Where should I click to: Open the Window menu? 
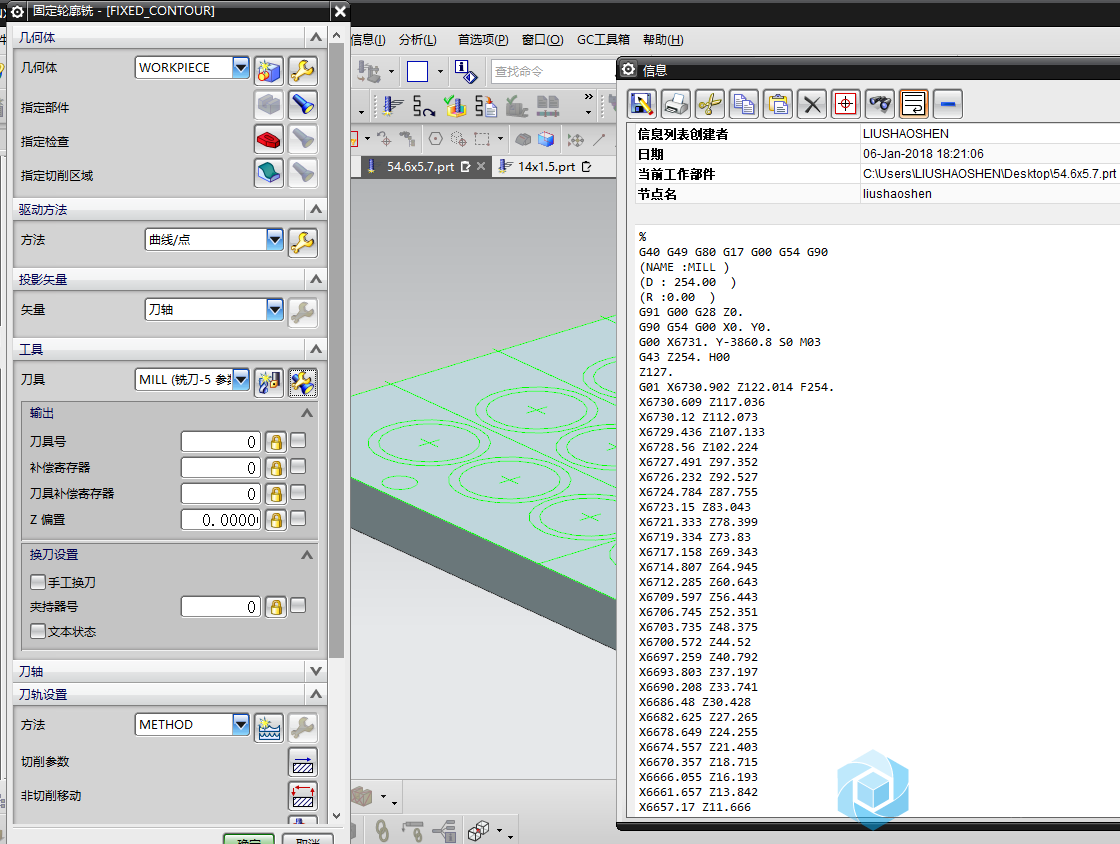(543, 40)
